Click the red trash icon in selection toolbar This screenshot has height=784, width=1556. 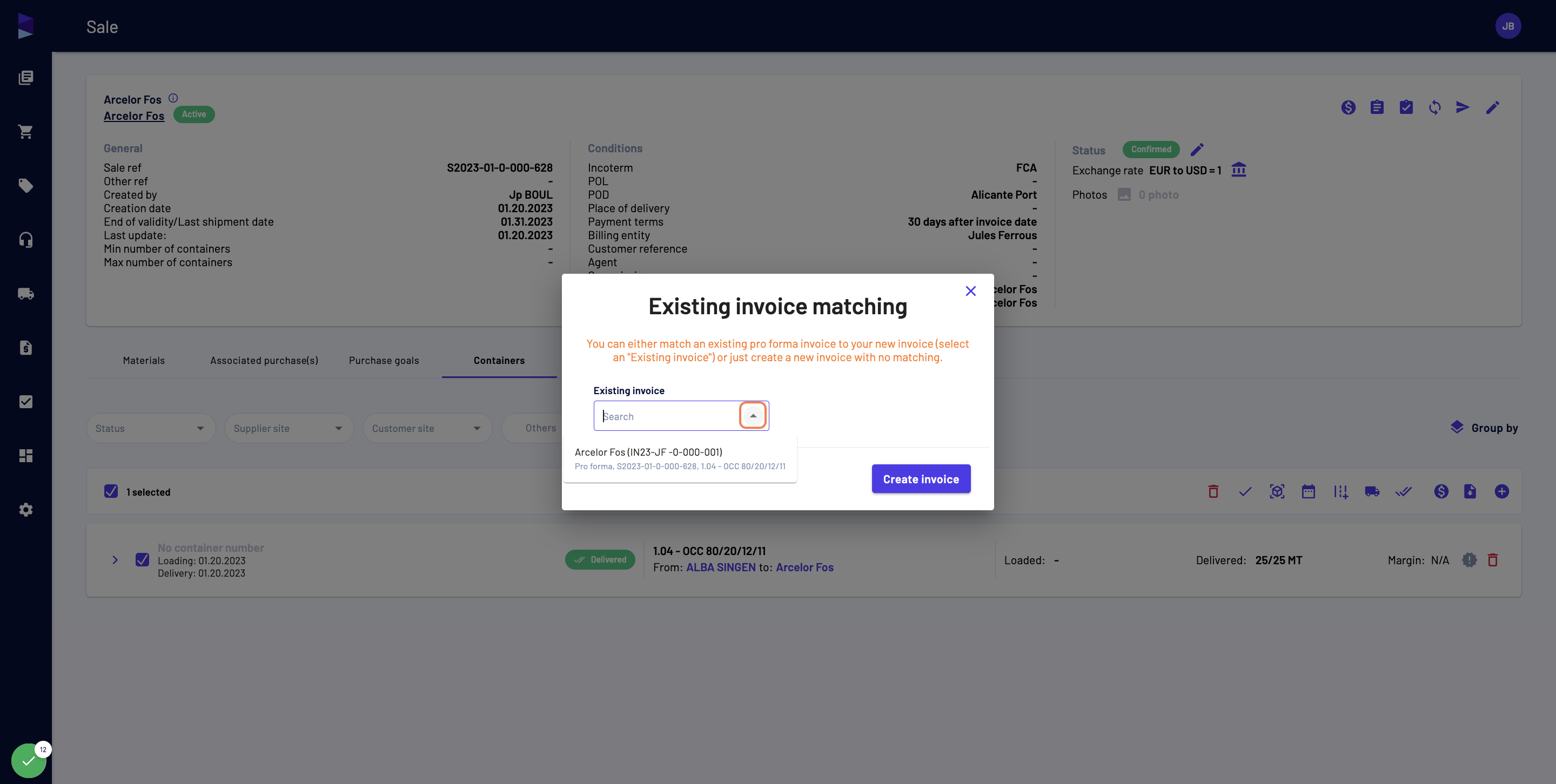(1213, 491)
